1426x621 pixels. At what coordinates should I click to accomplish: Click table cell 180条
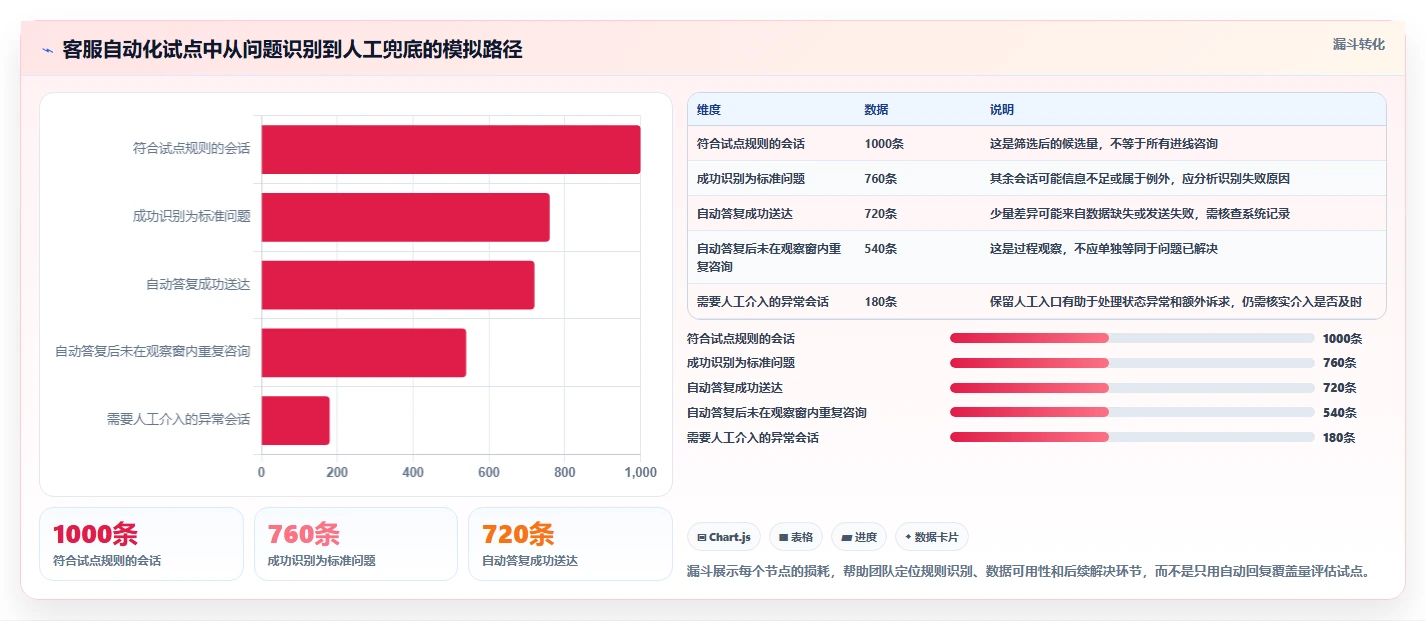click(881, 302)
